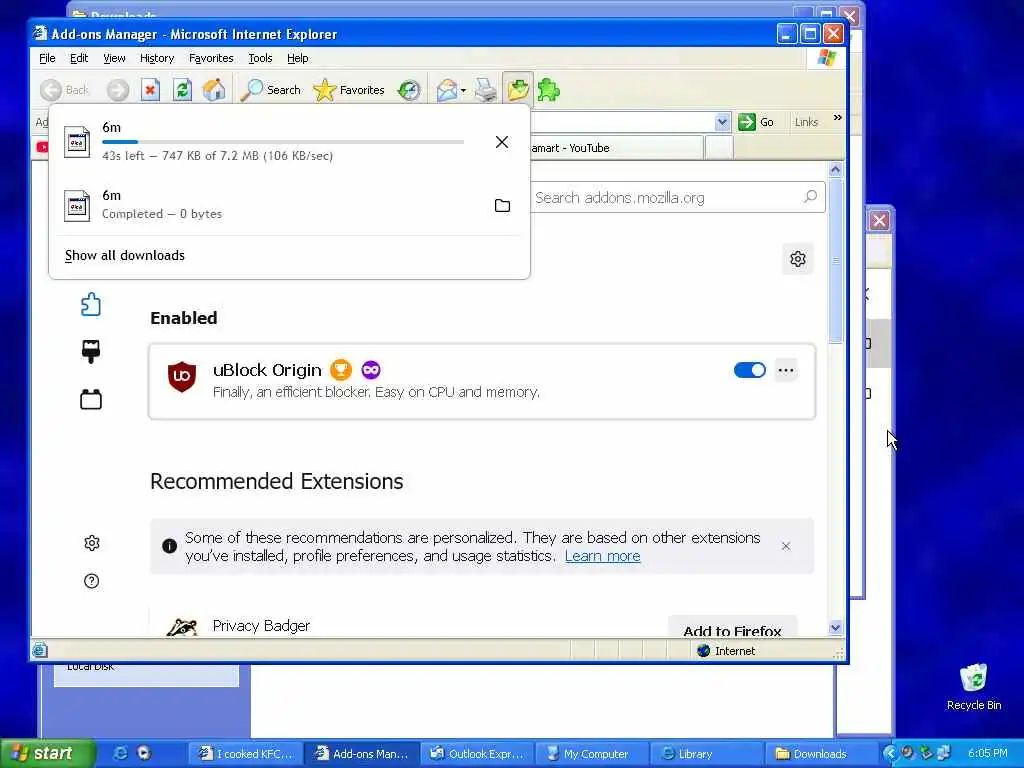Open the File menu
Viewport: 1024px width, 768px height.
point(47,58)
